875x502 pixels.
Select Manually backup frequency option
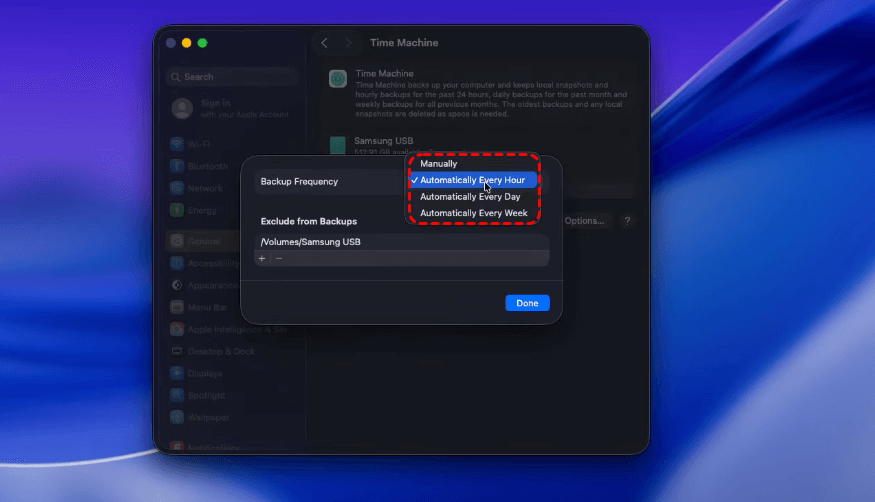[x=438, y=163]
